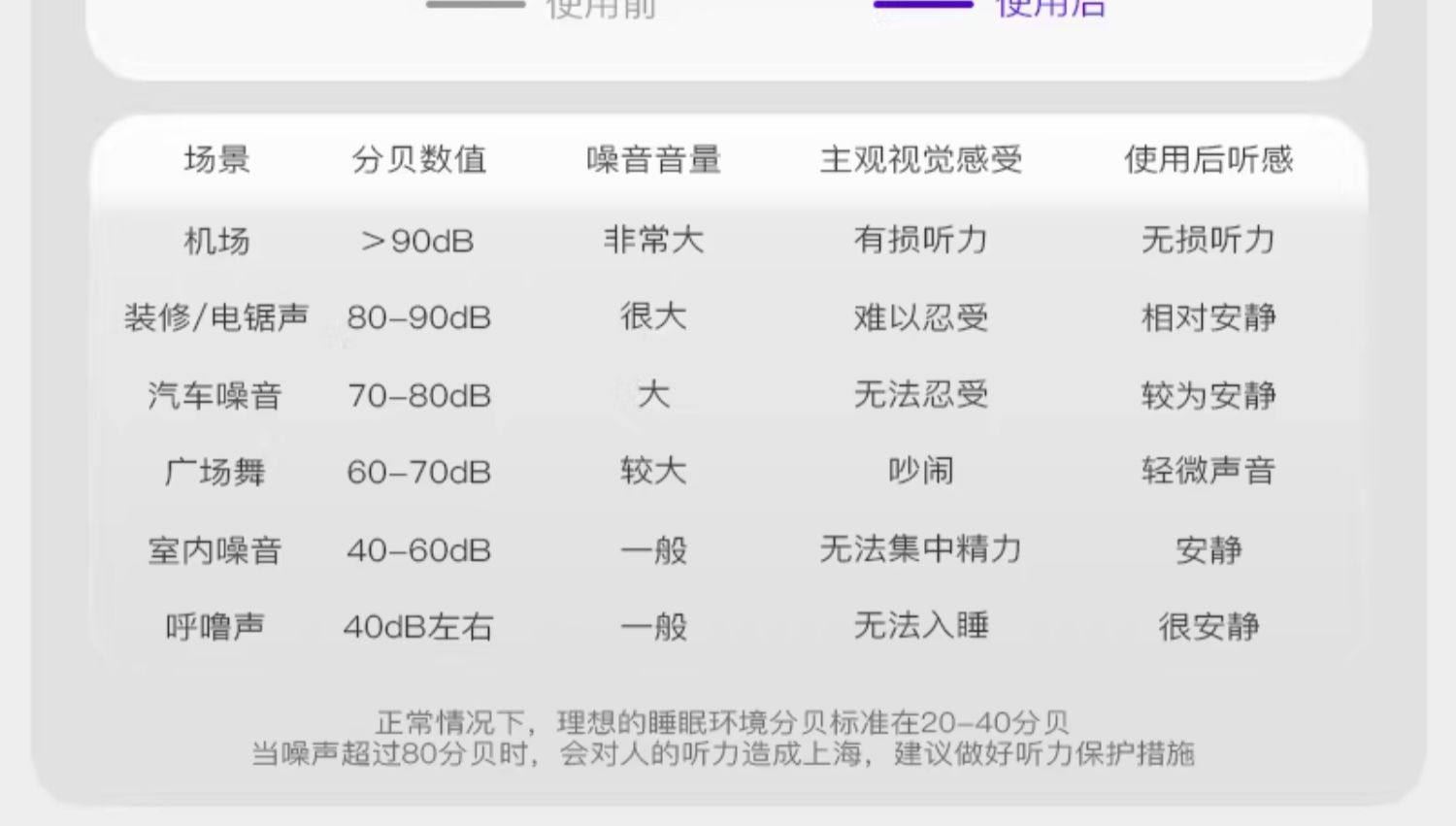Click the 很安静 result cell

pos(1208,627)
